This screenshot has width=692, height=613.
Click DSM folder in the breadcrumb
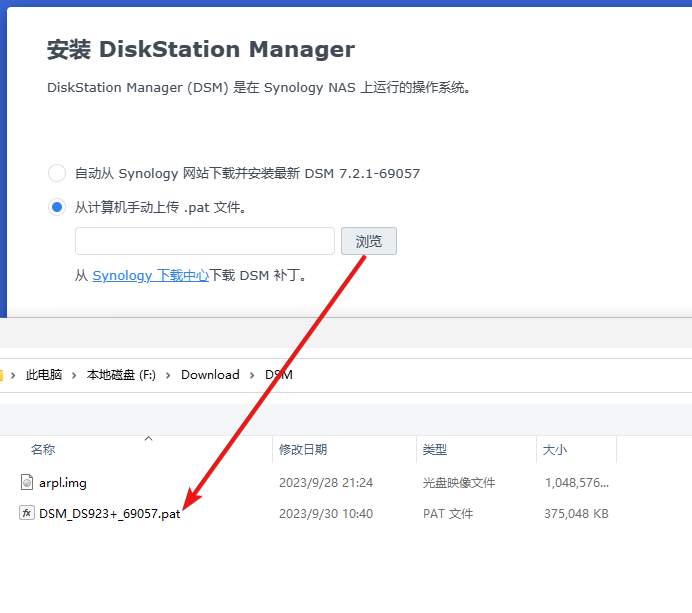(x=278, y=375)
